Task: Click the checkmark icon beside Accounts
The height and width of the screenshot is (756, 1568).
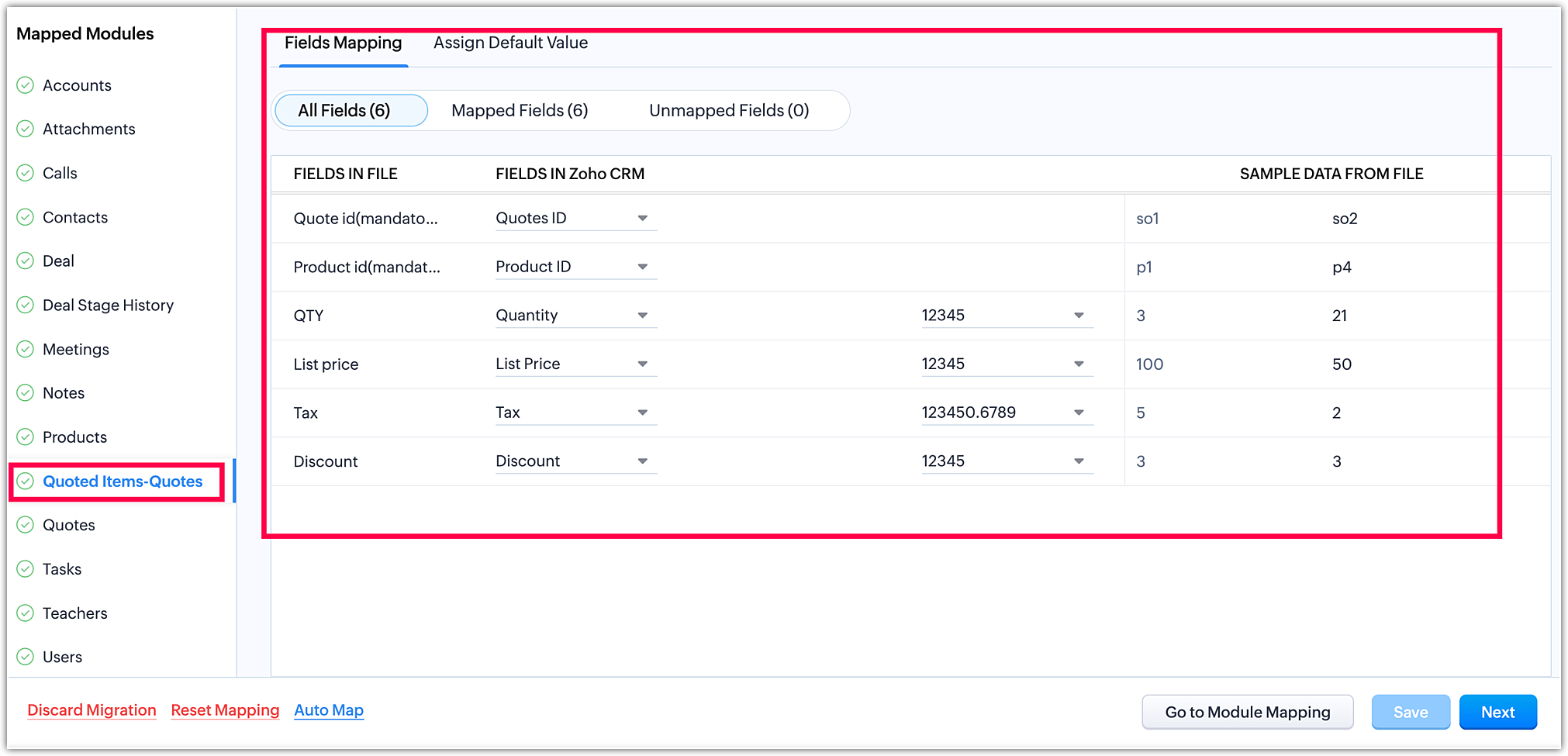Action: coord(26,85)
